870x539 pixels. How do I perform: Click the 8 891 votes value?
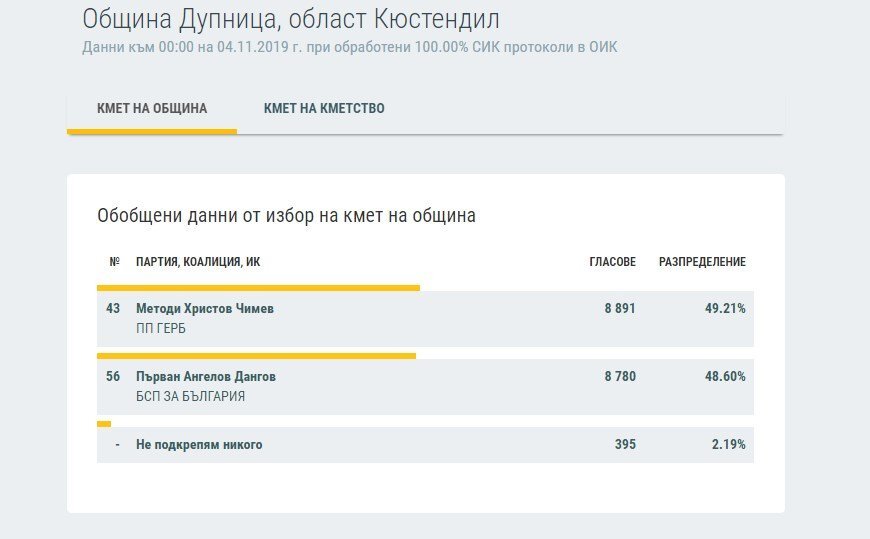tap(620, 309)
